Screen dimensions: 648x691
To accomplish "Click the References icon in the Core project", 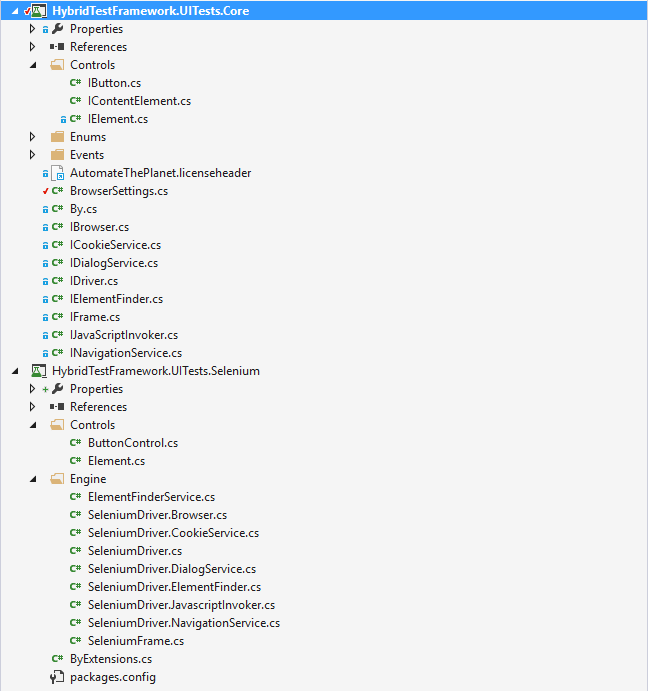I will click(x=57, y=47).
